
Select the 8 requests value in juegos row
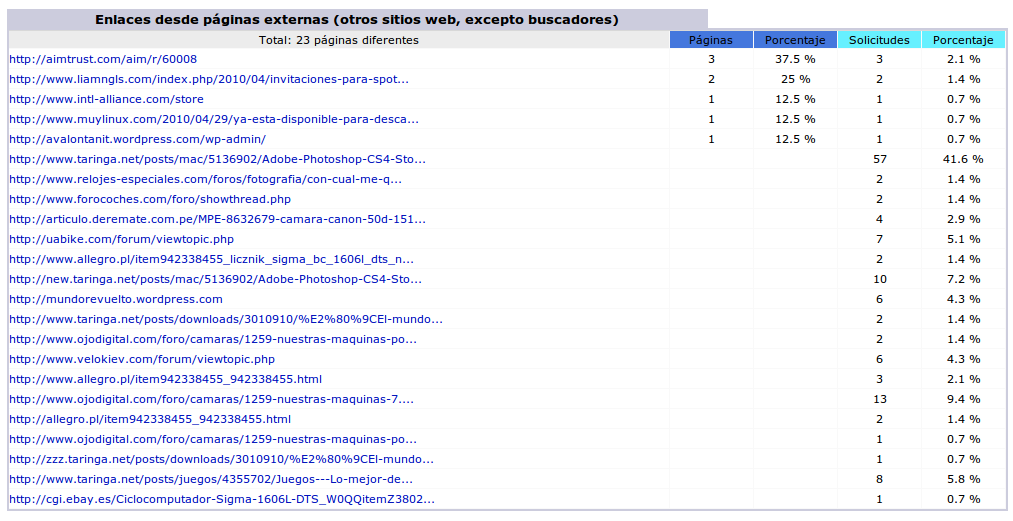[879, 480]
